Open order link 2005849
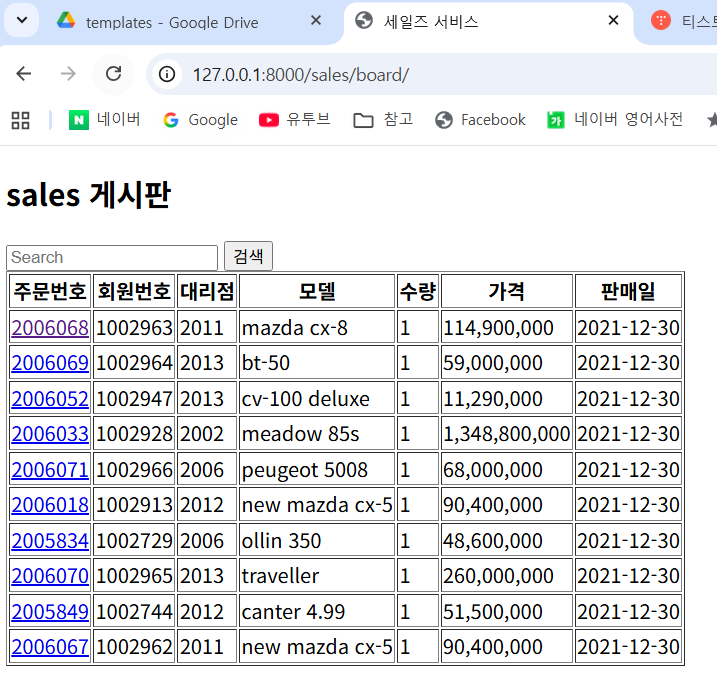 pyautogui.click(x=50, y=611)
